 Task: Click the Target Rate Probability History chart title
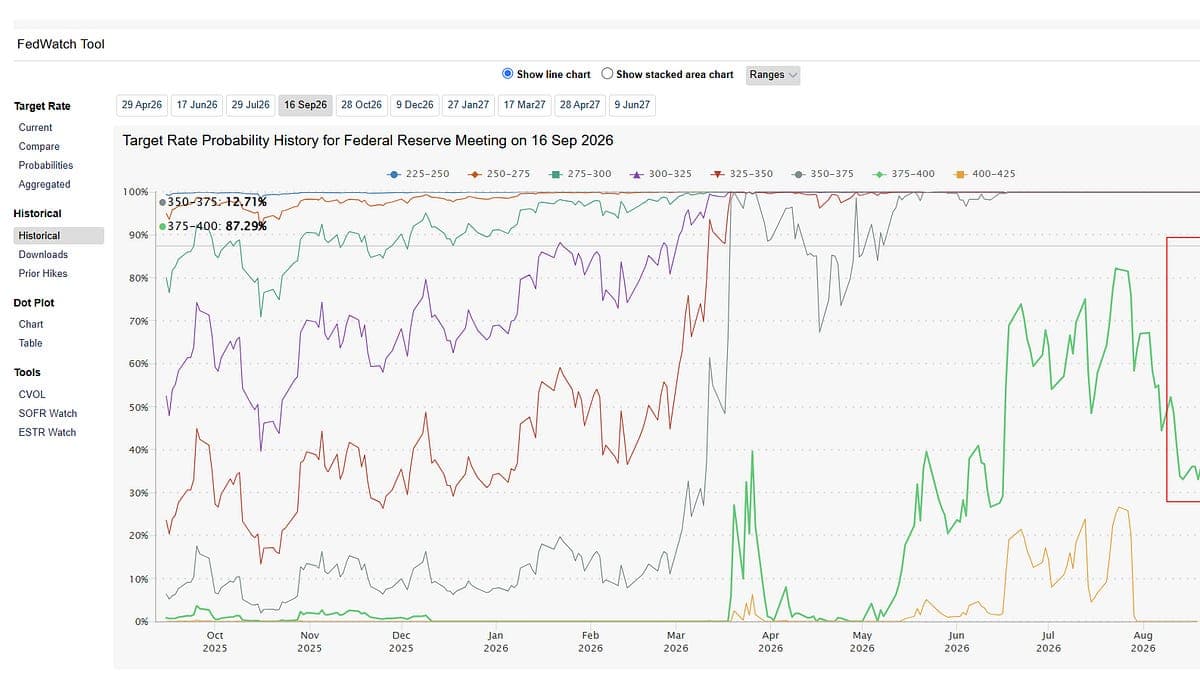pos(368,141)
